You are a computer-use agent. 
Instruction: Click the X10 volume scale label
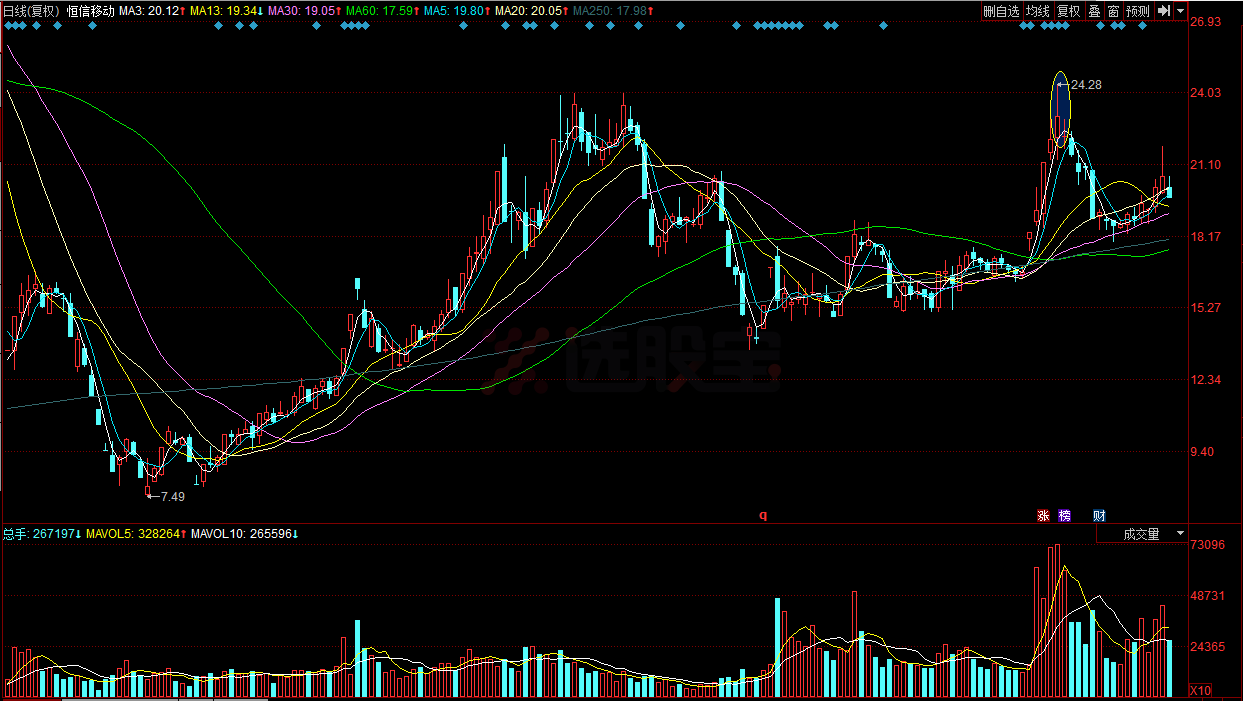click(x=1199, y=691)
